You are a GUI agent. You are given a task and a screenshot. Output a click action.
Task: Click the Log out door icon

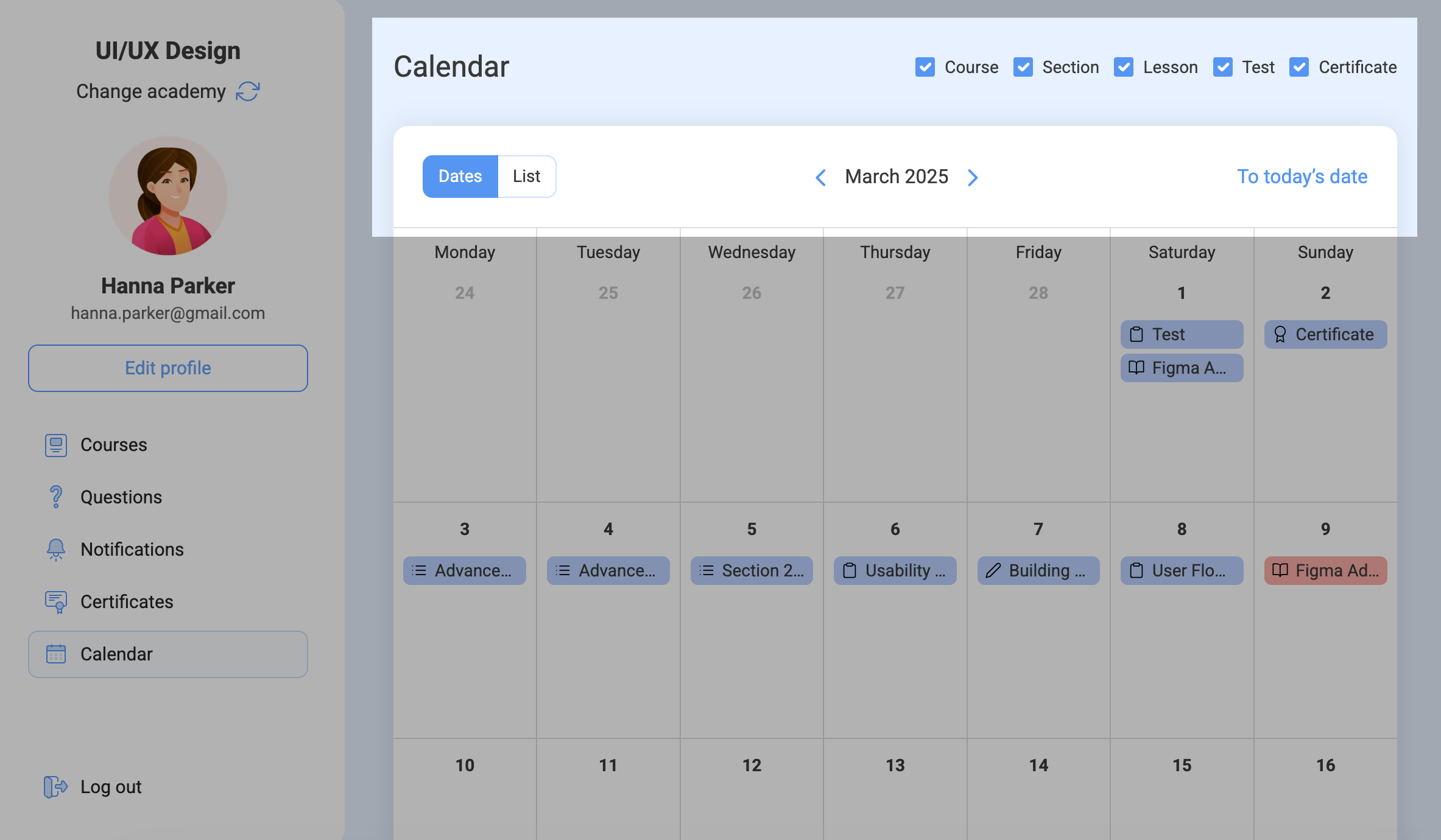(55, 786)
